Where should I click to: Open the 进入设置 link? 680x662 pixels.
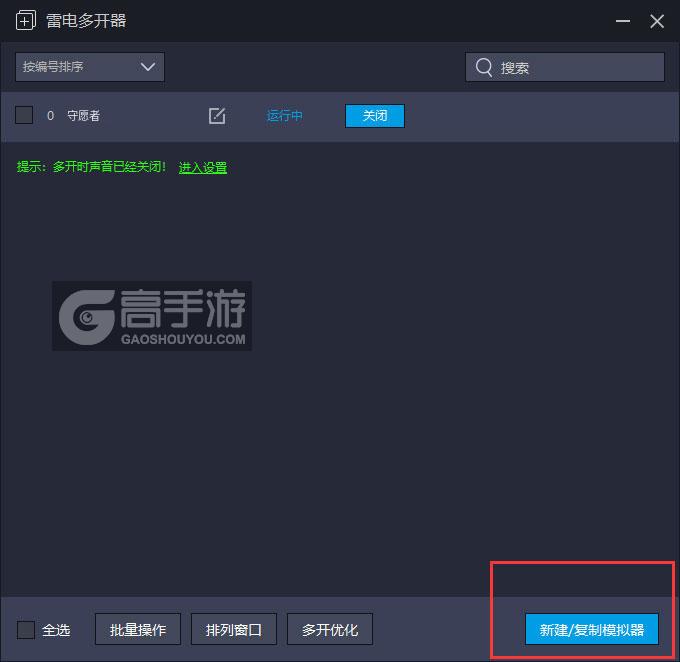203,167
